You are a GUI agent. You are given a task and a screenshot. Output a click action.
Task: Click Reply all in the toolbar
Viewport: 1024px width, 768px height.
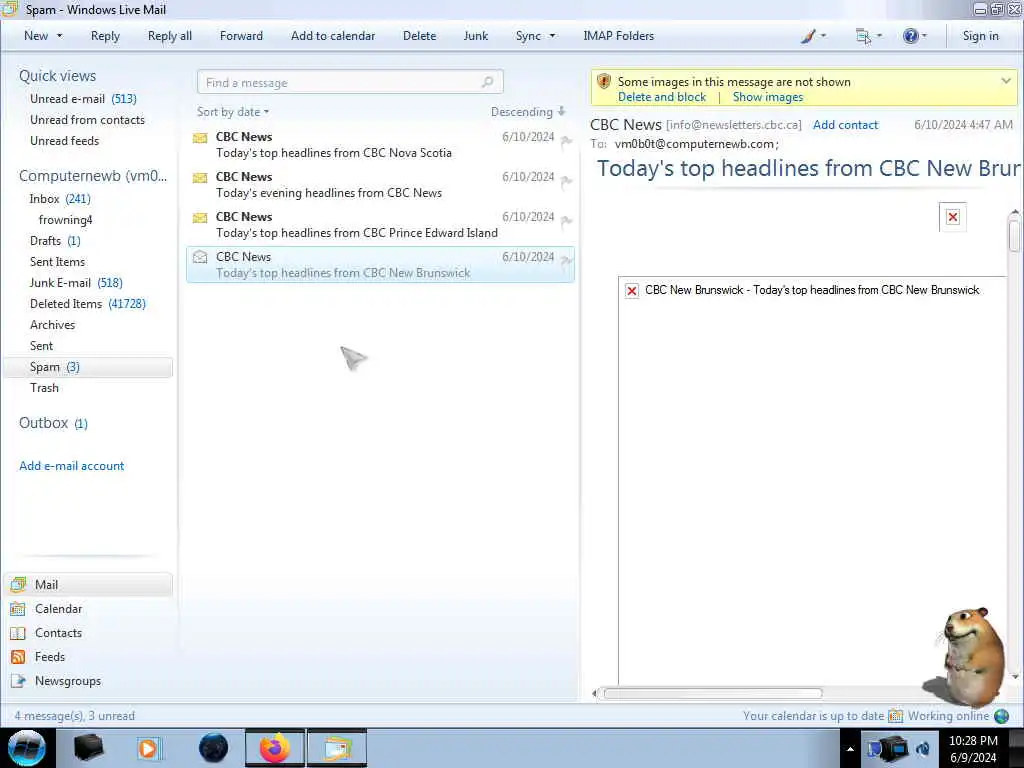pyautogui.click(x=170, y=37)
